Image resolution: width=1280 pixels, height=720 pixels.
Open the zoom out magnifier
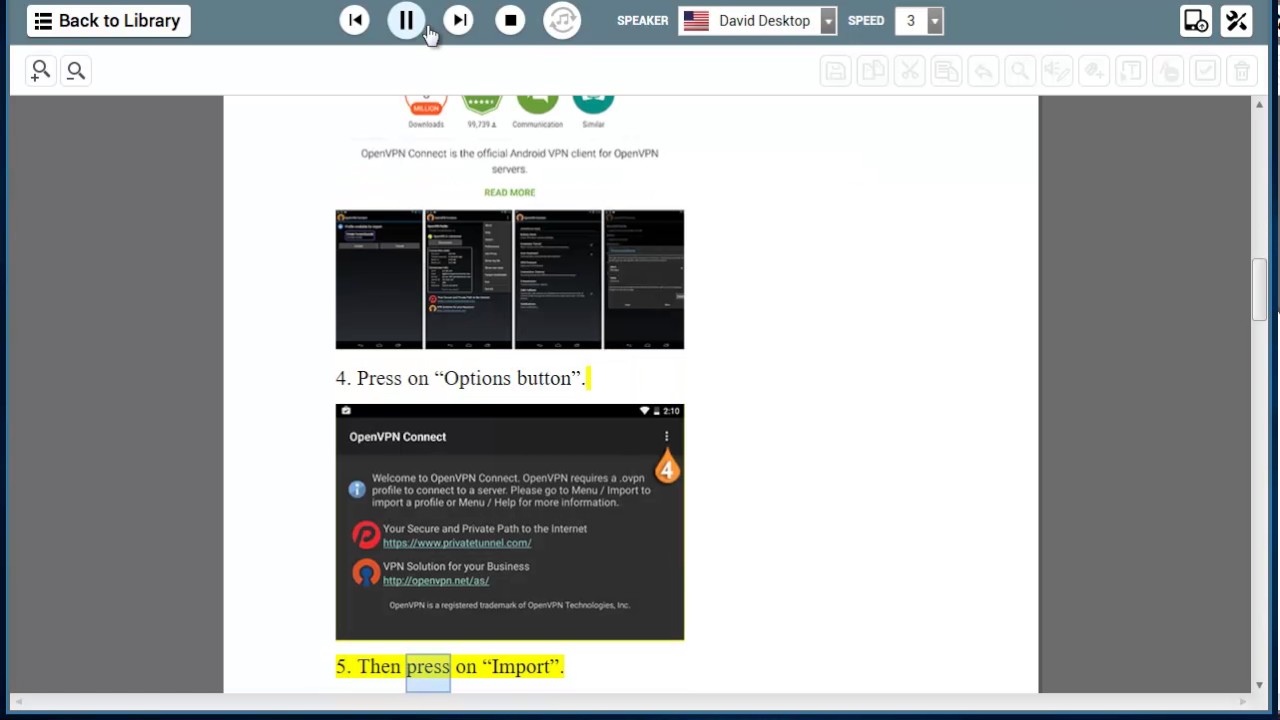tap(76, 70)
